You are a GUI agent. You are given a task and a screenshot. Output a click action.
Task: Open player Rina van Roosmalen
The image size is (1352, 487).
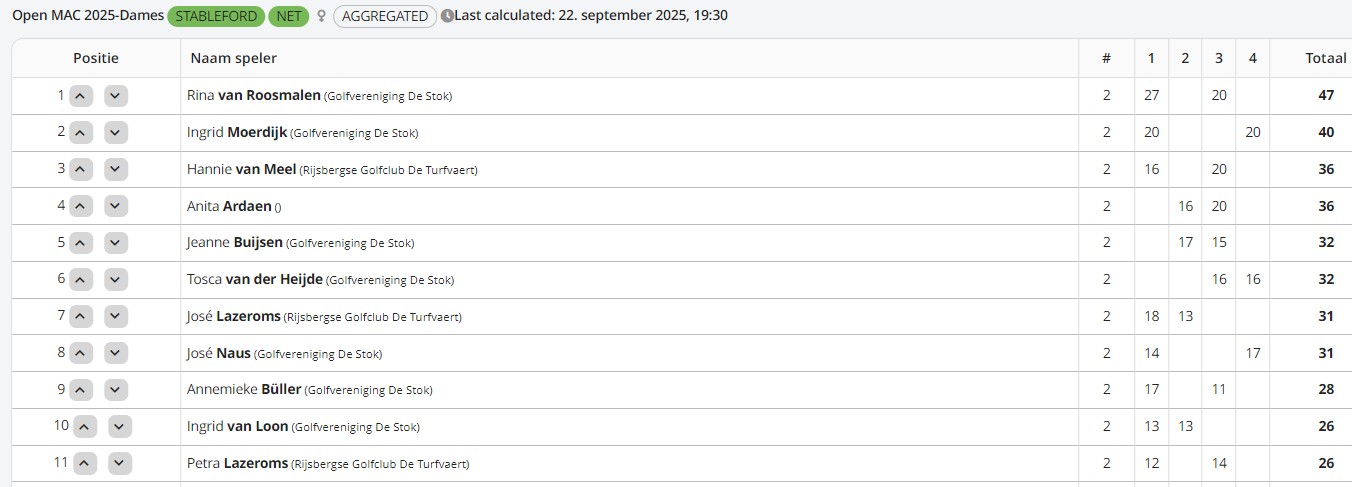click(x=254, y=96)
